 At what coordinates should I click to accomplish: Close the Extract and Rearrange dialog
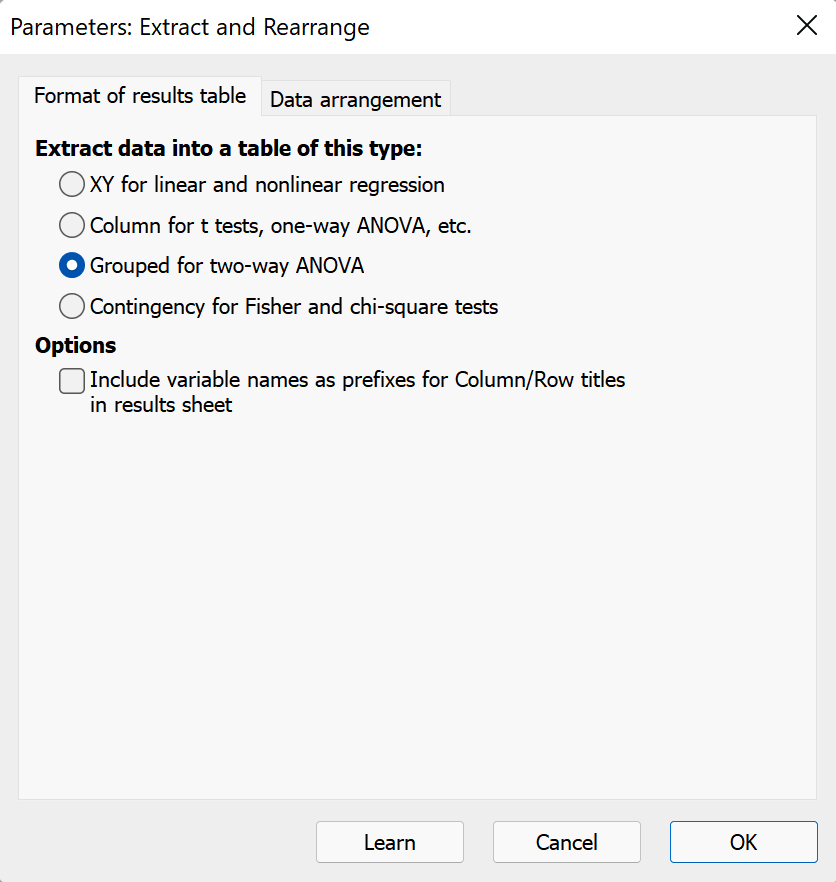pyautogui.click(x=806, y=27)
